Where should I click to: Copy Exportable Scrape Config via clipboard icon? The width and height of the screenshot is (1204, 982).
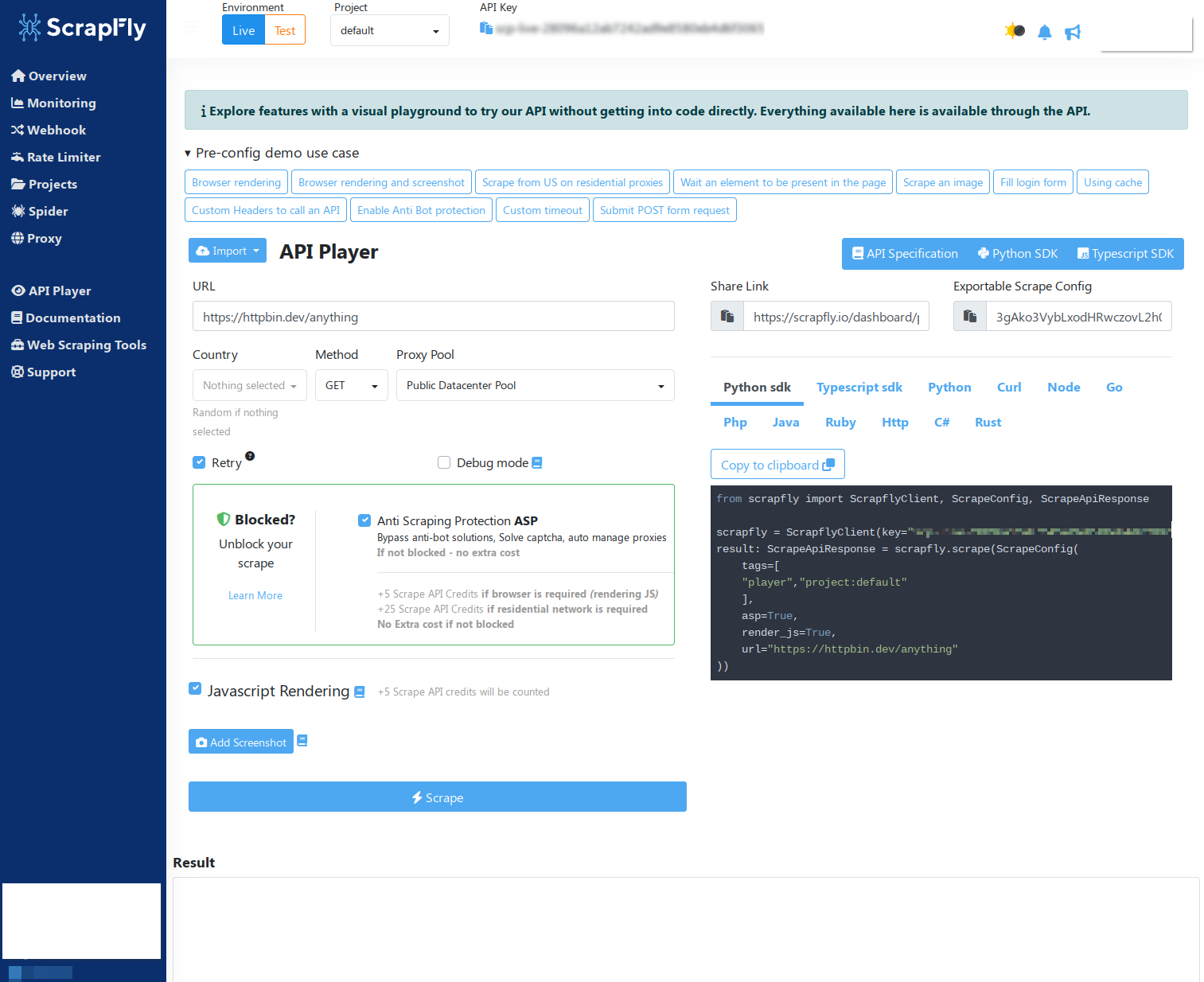[970, 316]
